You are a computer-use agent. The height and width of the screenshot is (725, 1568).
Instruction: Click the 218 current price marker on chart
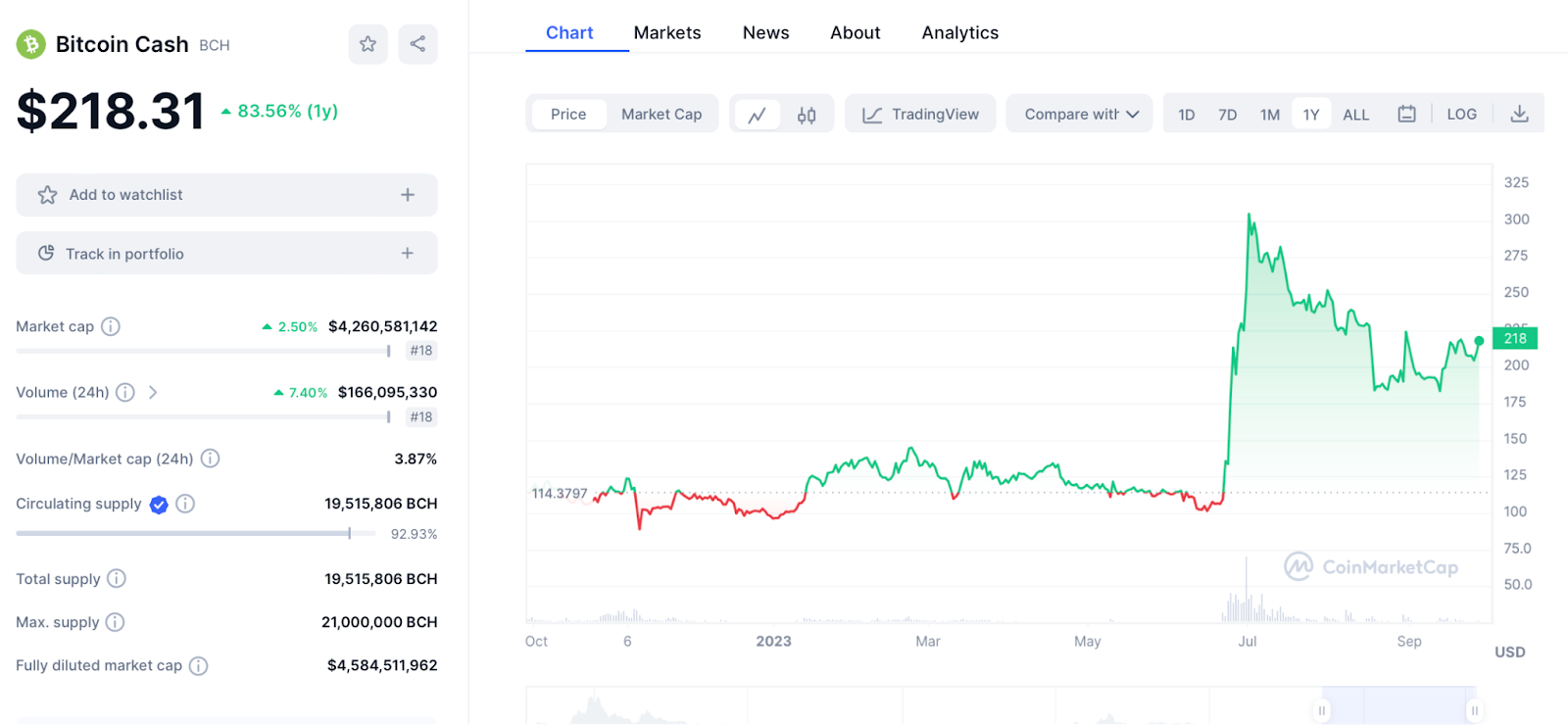click(1515, 338)
